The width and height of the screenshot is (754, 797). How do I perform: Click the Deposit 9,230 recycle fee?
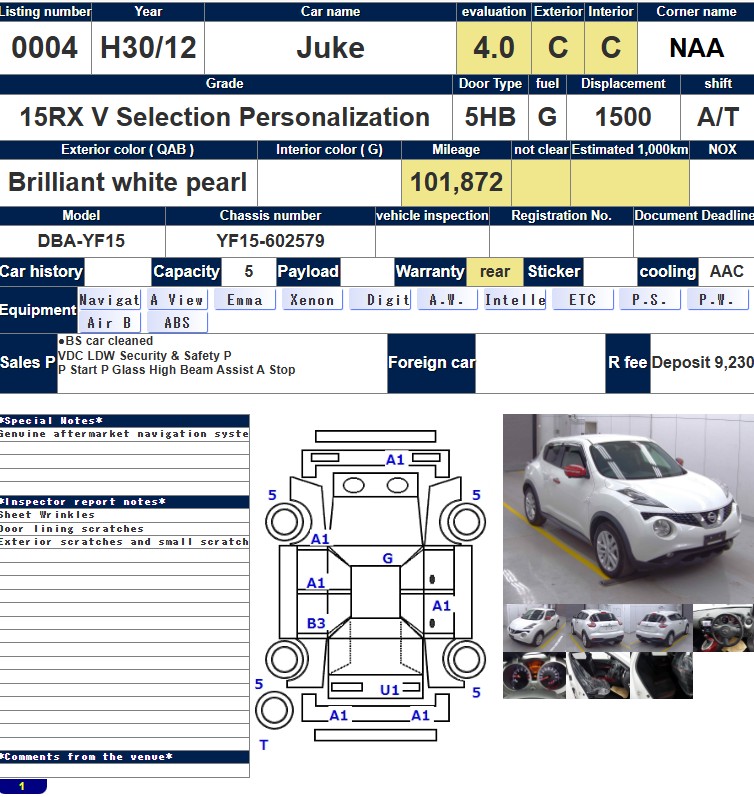tap(703, 362)
